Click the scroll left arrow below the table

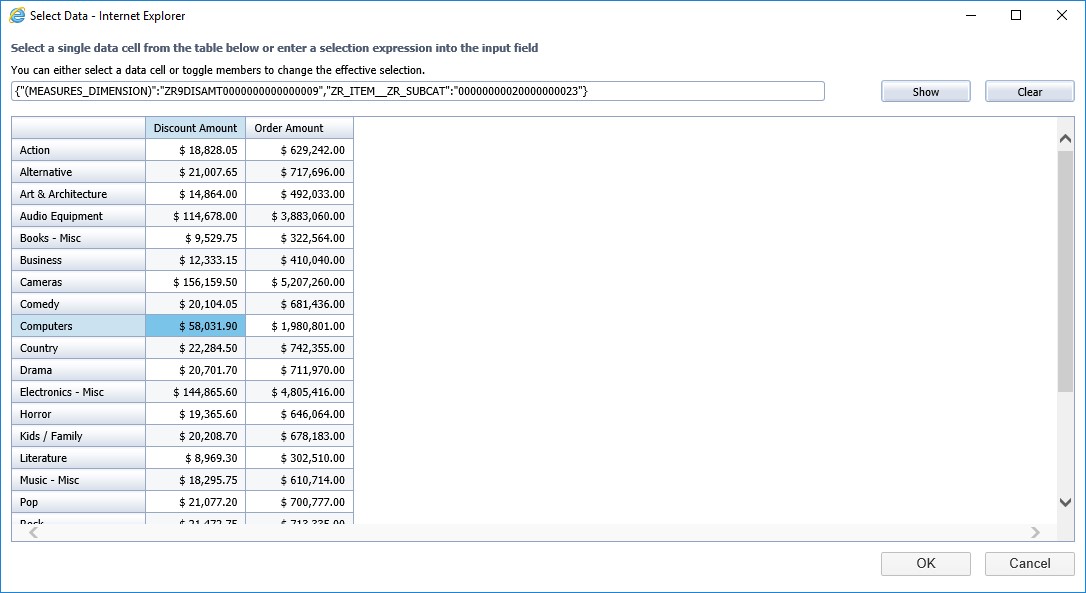(34, 532)
